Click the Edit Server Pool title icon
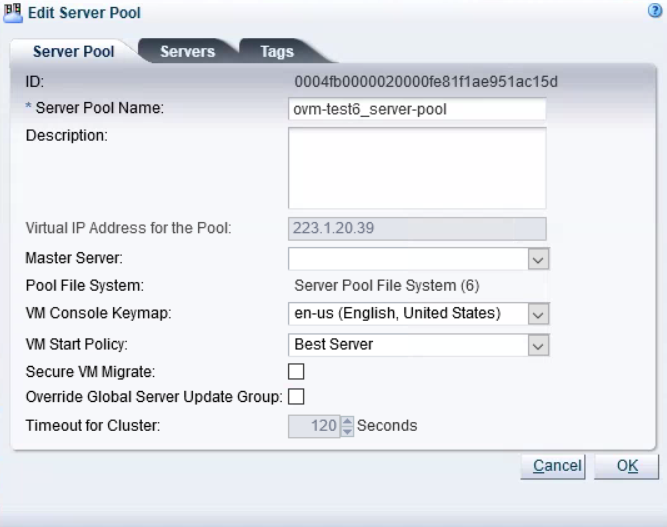 13,13
